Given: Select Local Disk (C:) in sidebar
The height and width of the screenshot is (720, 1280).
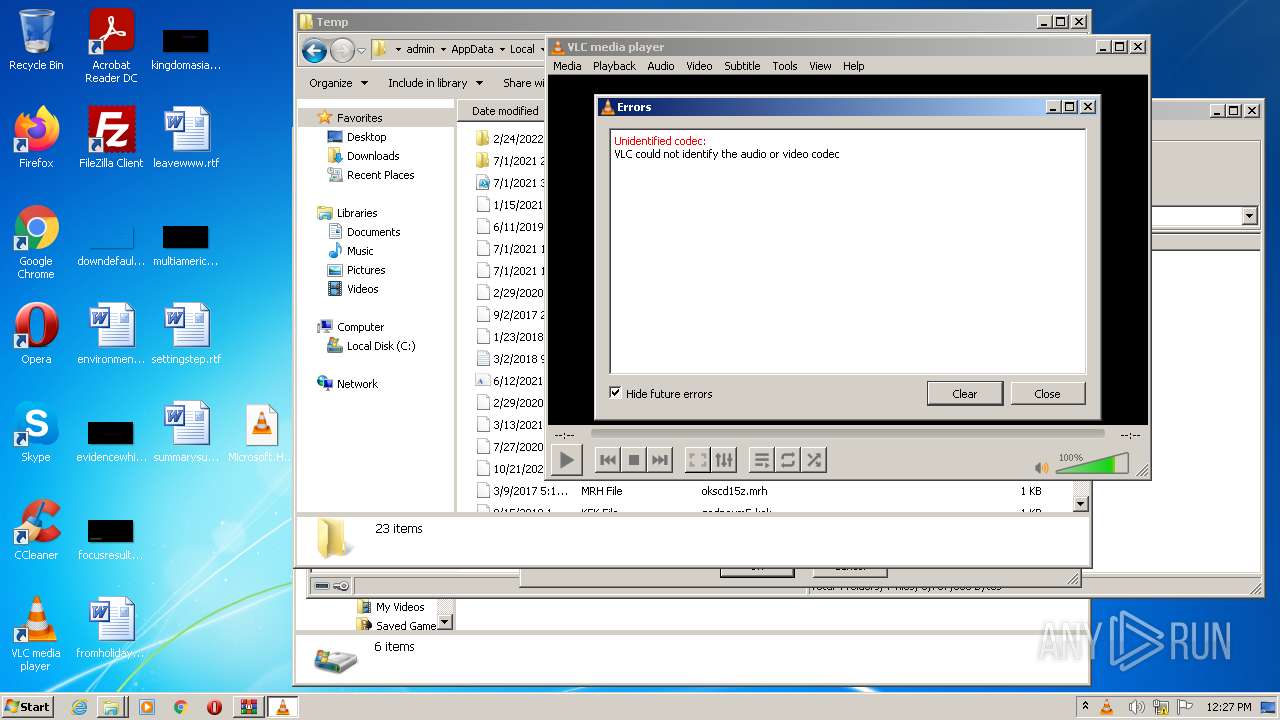Looking at the screenshot, I should tap(380, 346).
